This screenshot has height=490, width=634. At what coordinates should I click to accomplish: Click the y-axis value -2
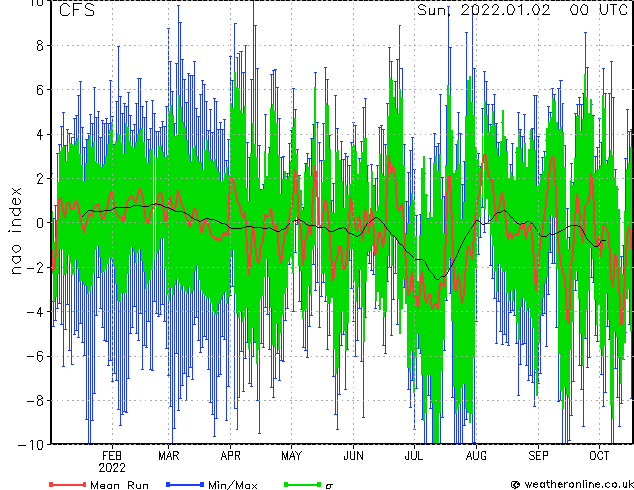[36, 267]
